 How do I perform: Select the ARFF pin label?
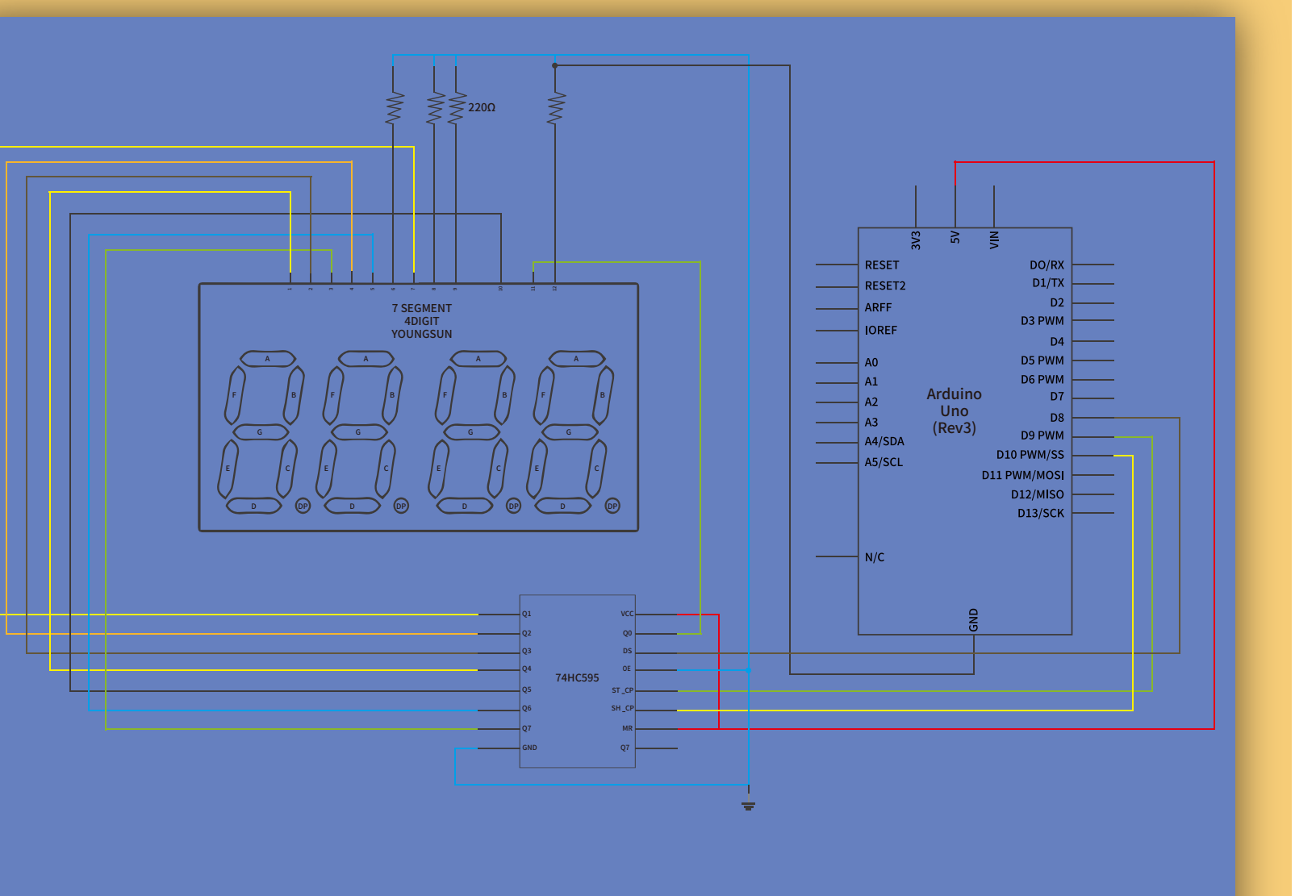tap(879, 308)
